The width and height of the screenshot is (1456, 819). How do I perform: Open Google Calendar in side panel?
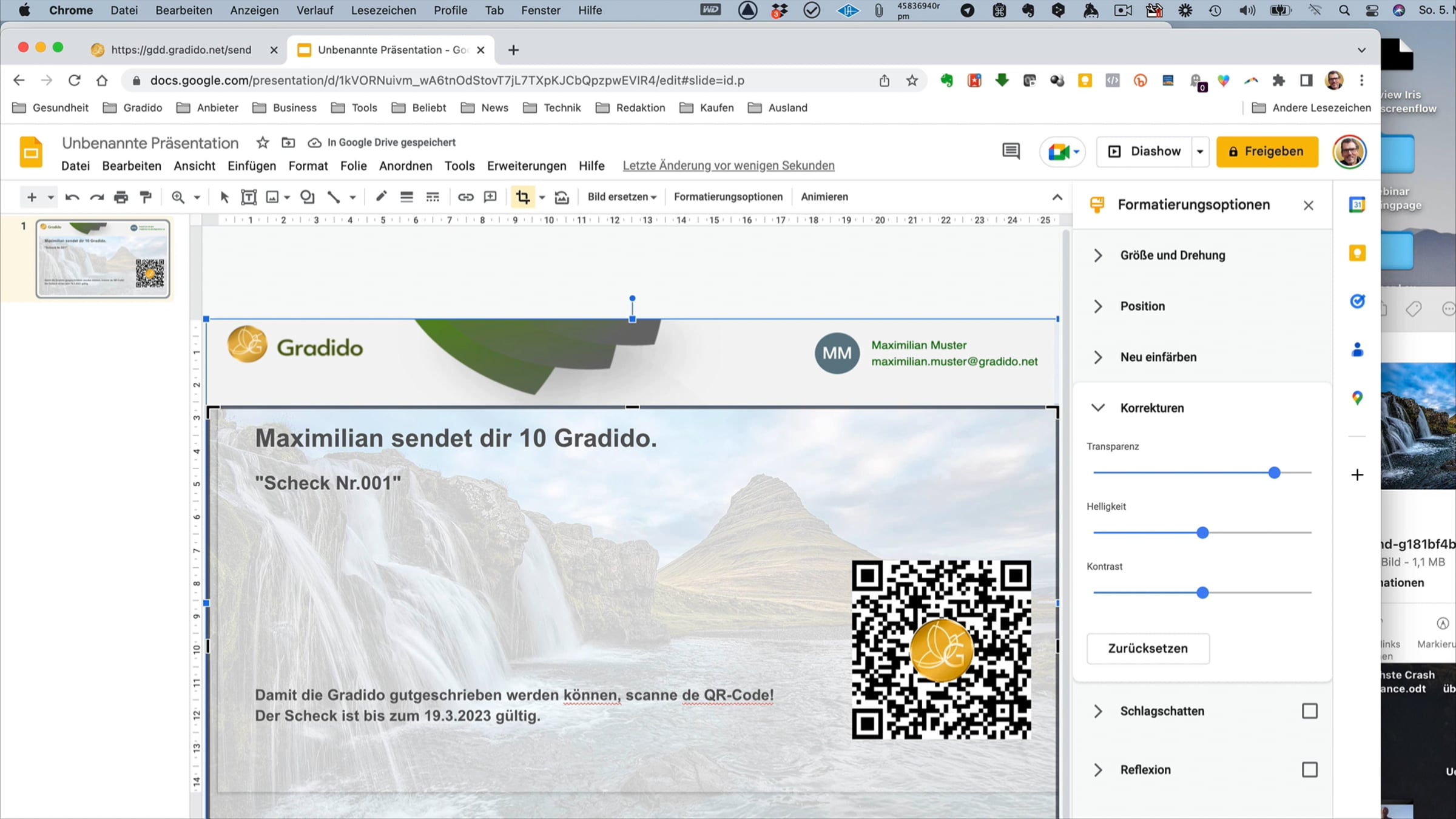(x=1357, y=204)
